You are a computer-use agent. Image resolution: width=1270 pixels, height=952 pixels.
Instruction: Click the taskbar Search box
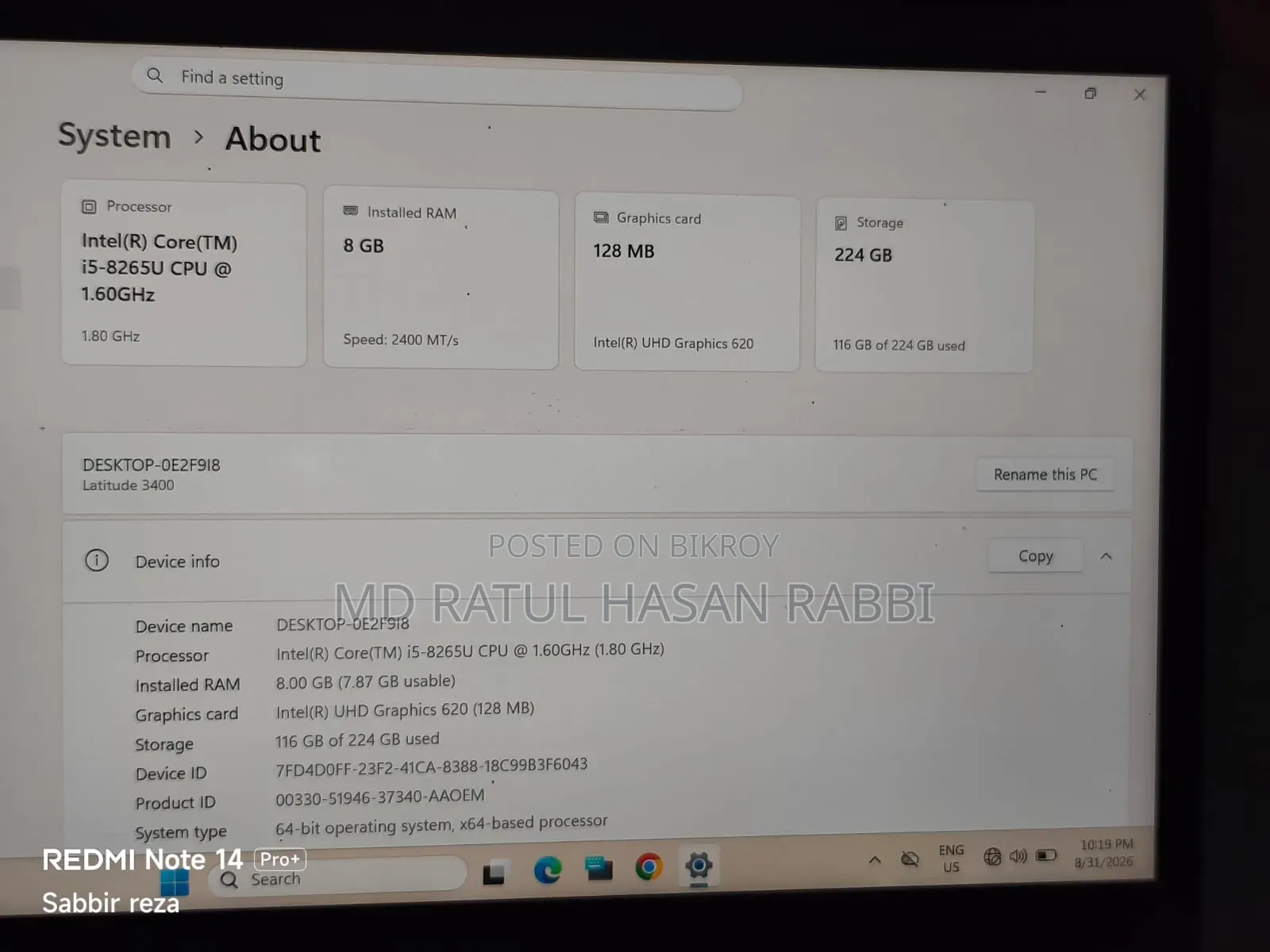pyautogui.click(x=337, y=877)
